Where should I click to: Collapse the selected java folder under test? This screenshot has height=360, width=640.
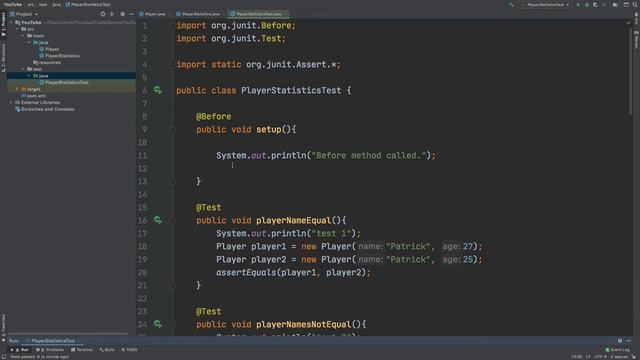pos(29,76)
